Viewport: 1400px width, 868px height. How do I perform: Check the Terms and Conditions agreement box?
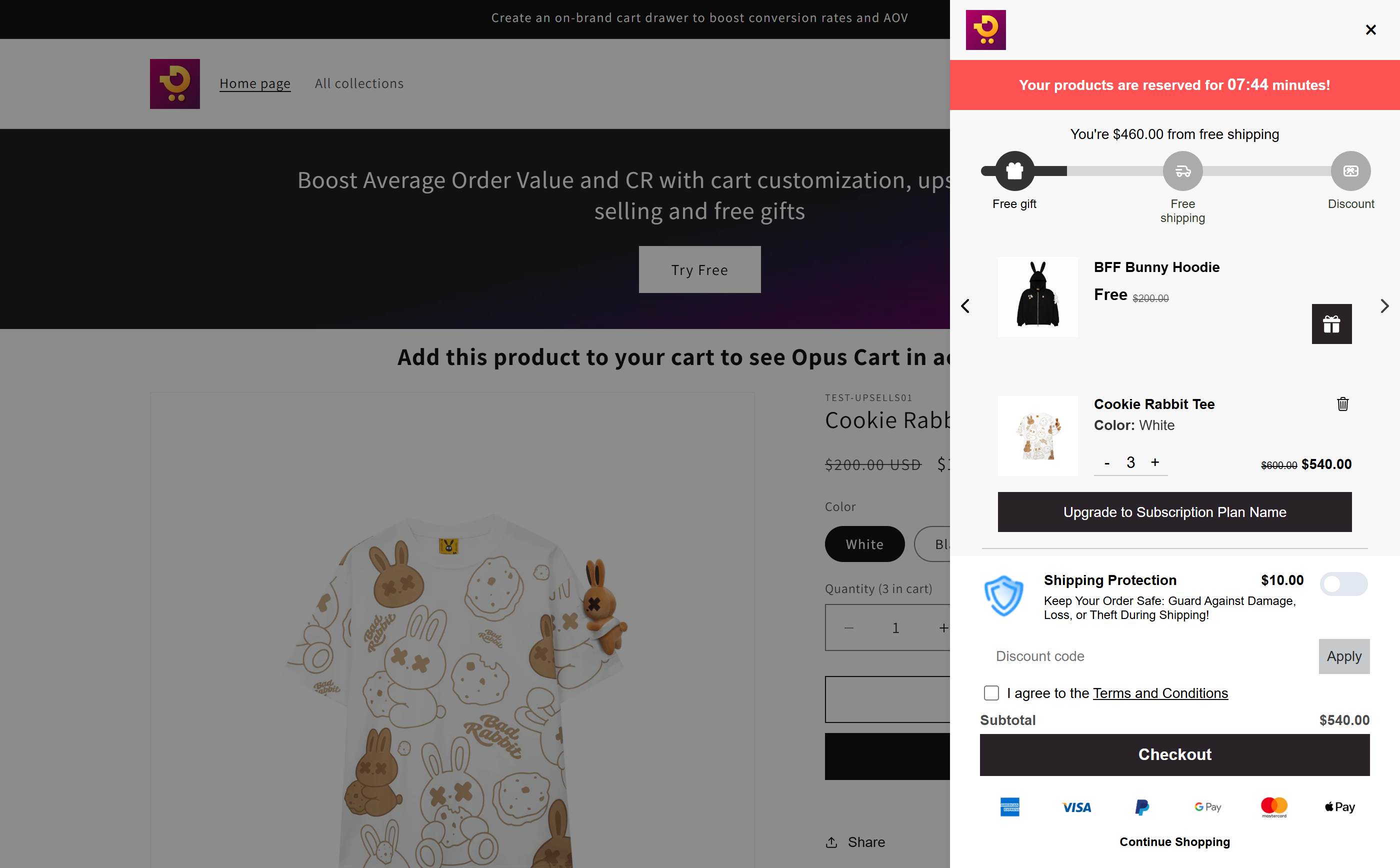(x=991, y=693)
